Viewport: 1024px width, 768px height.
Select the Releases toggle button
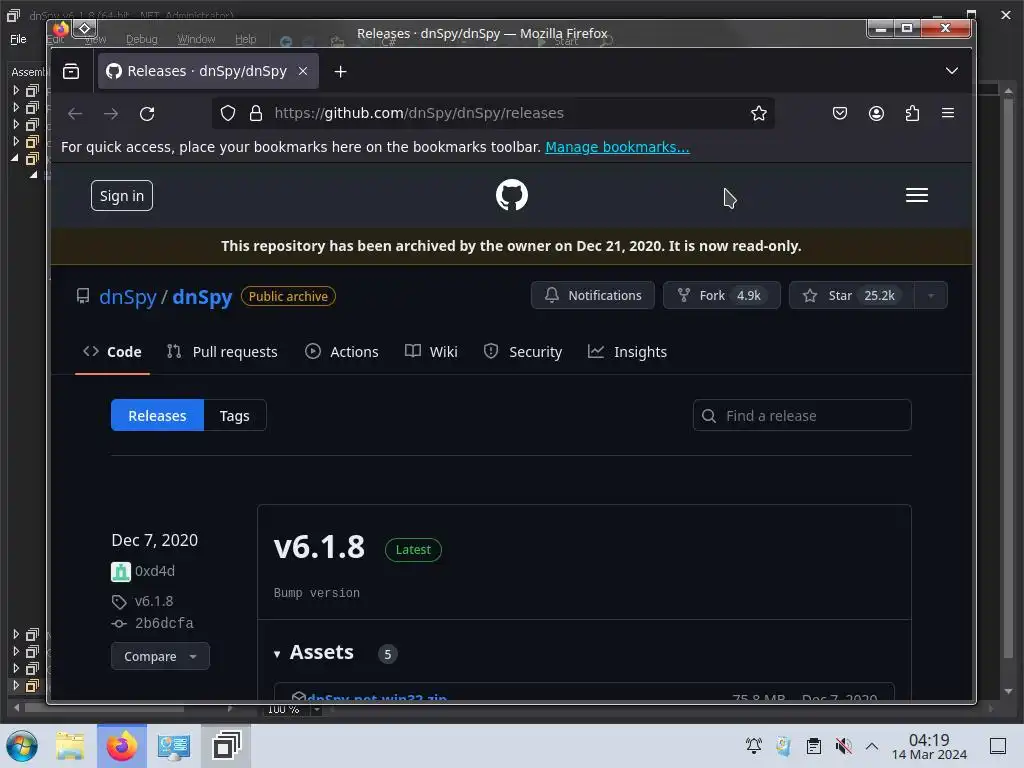pyautogui.click(x=157, y=415)
